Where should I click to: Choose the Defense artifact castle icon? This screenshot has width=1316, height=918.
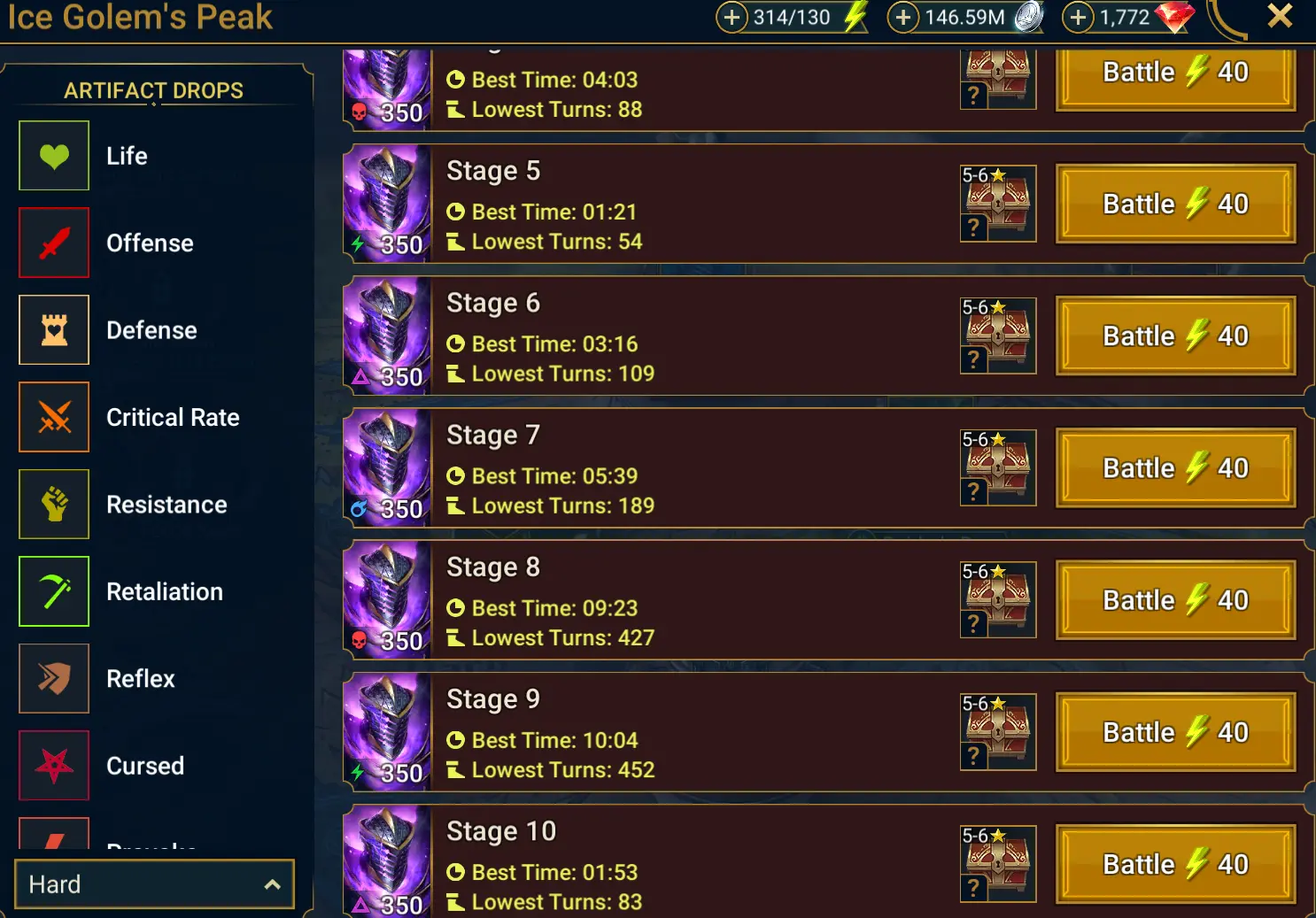click(54, 330)
